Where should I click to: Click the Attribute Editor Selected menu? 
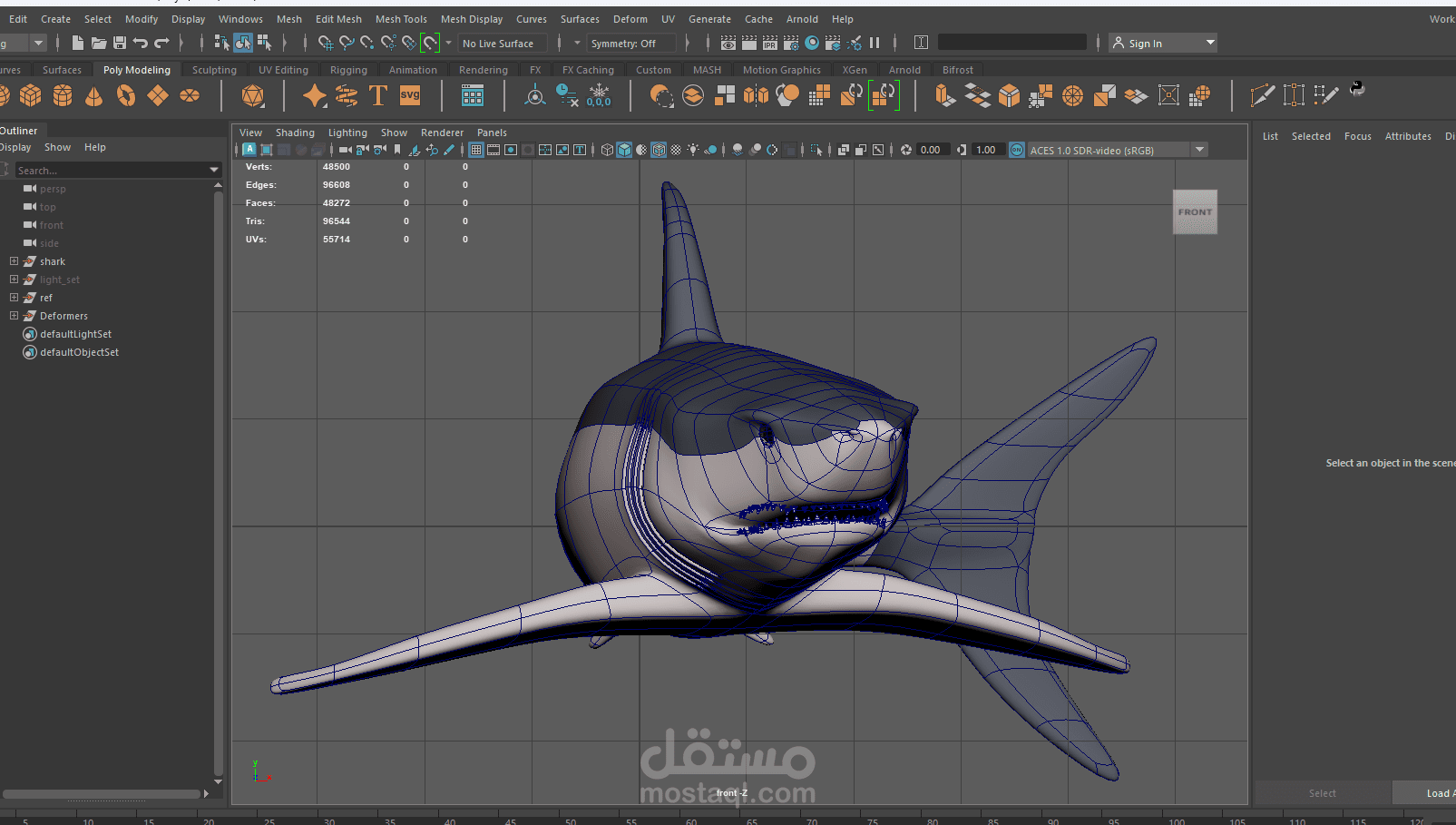(1311, 136)
